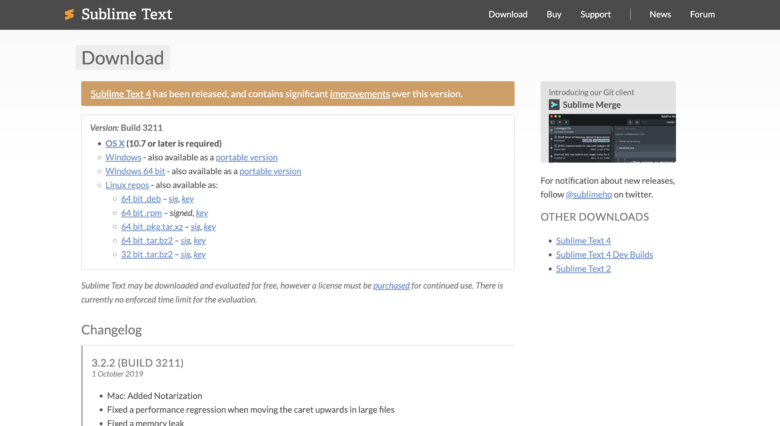Open key for 32 bit .tar.bz2
This screenshot has height=426, width=780.
coord(199,254)
